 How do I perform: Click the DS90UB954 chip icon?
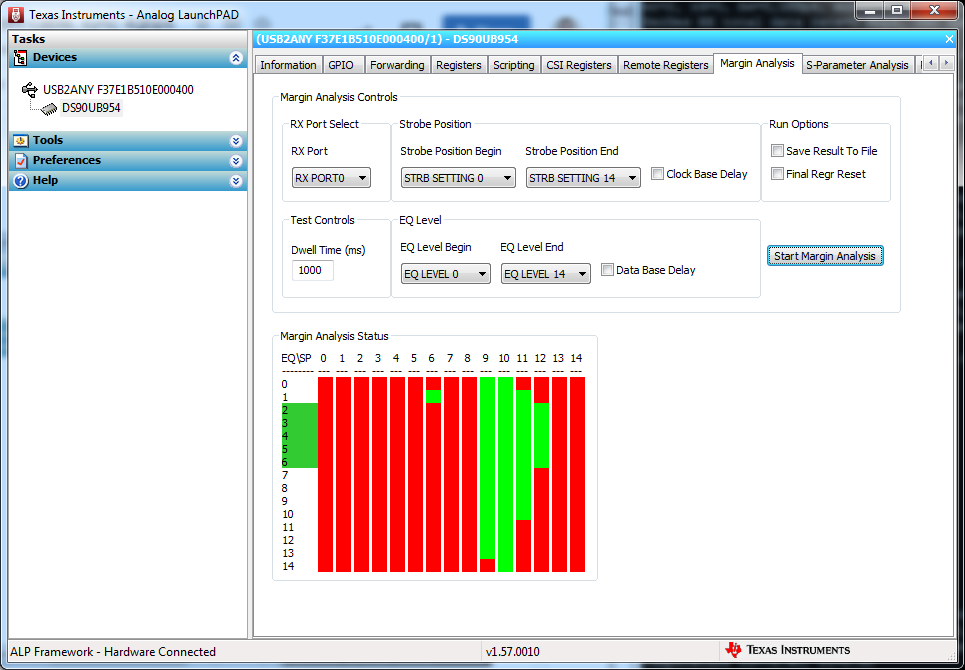[49, 109]
